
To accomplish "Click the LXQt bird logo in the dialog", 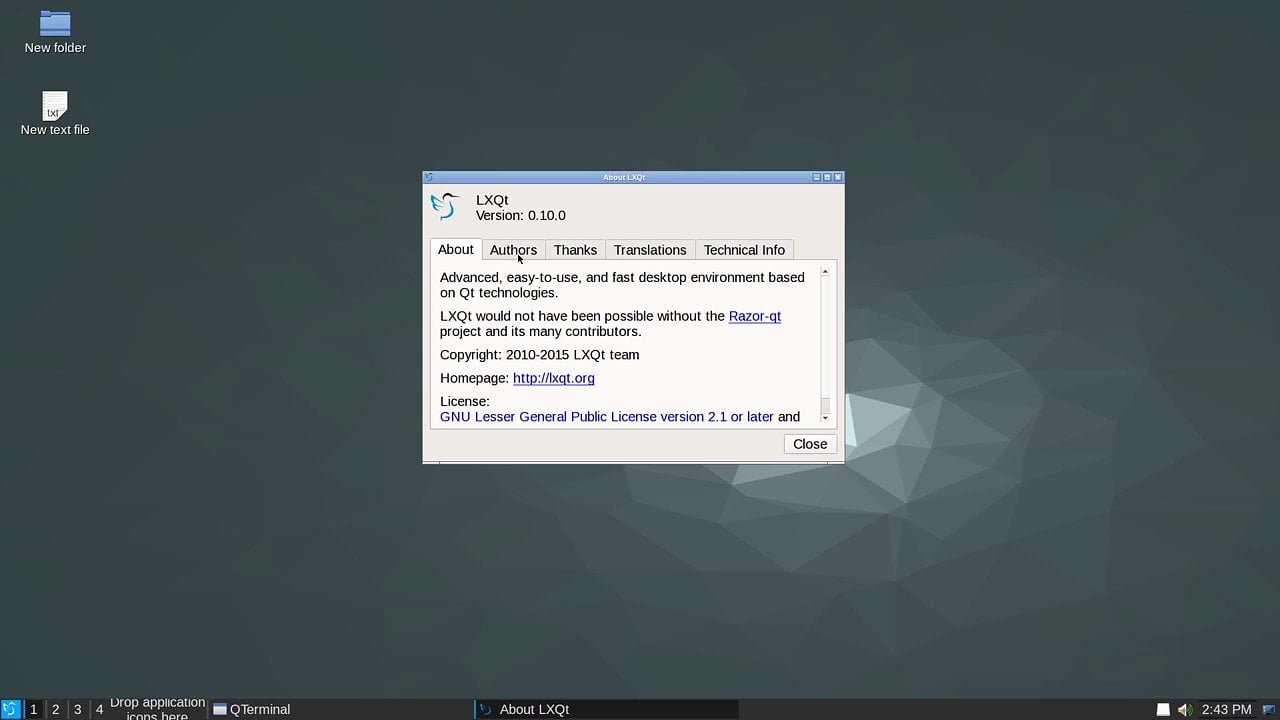I will pos(444,206).
